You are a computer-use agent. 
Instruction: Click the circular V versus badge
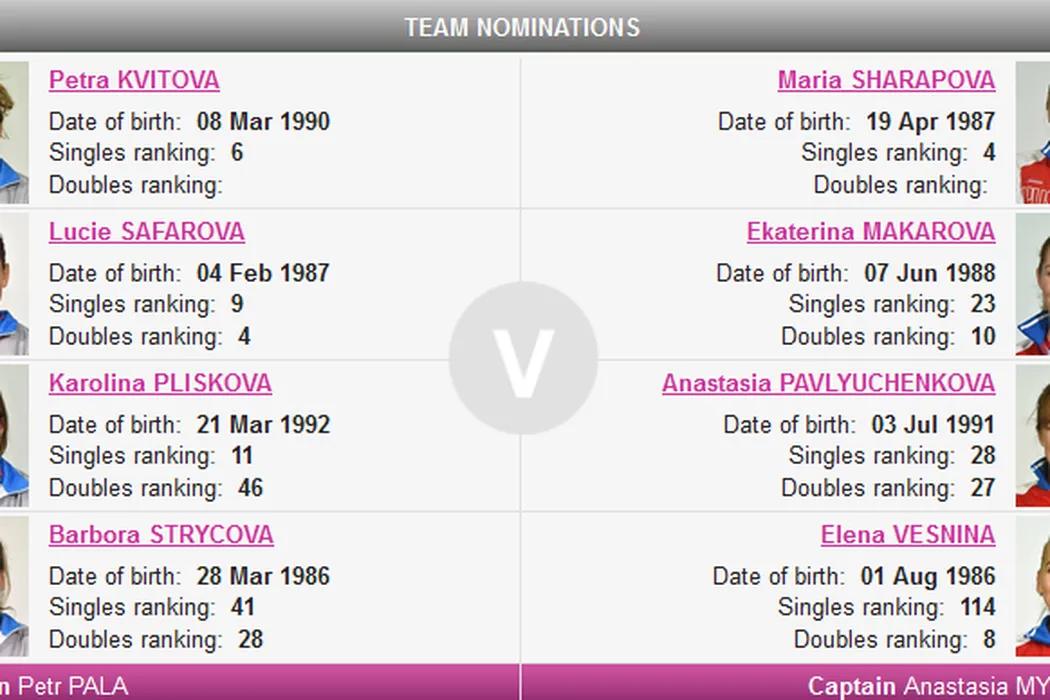coord(523,358)
